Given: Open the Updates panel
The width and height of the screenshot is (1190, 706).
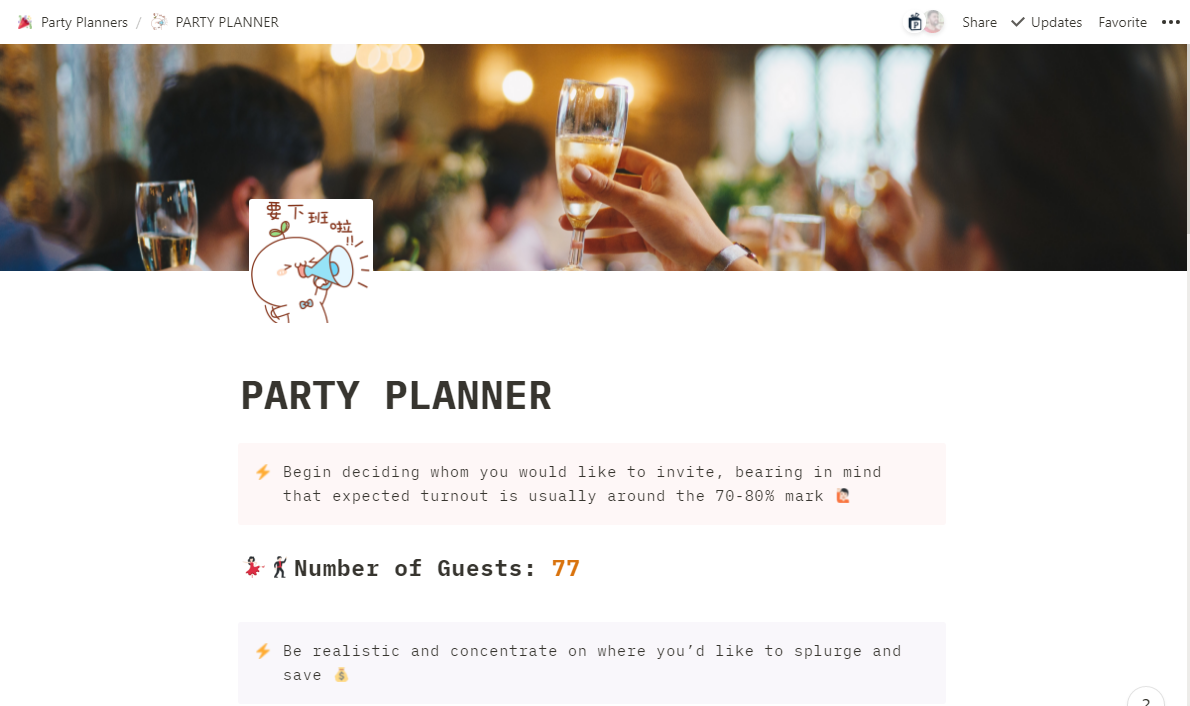Looking at the screenshot, I should click(x=1047, y=22).
